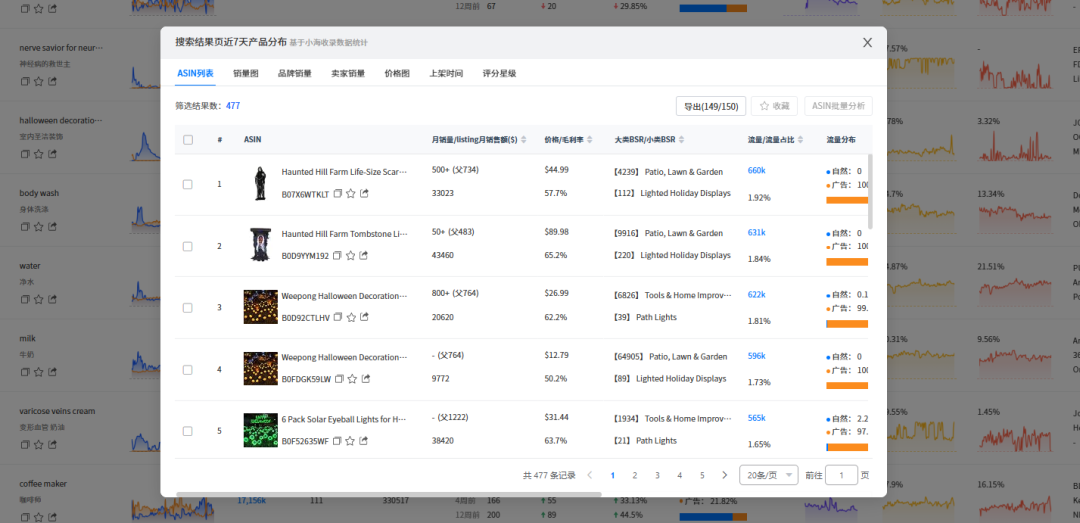Select row 3 Weepong Halloween Decoration checkbox
The width and height of the screenshot is (1080, 523).
187,308
